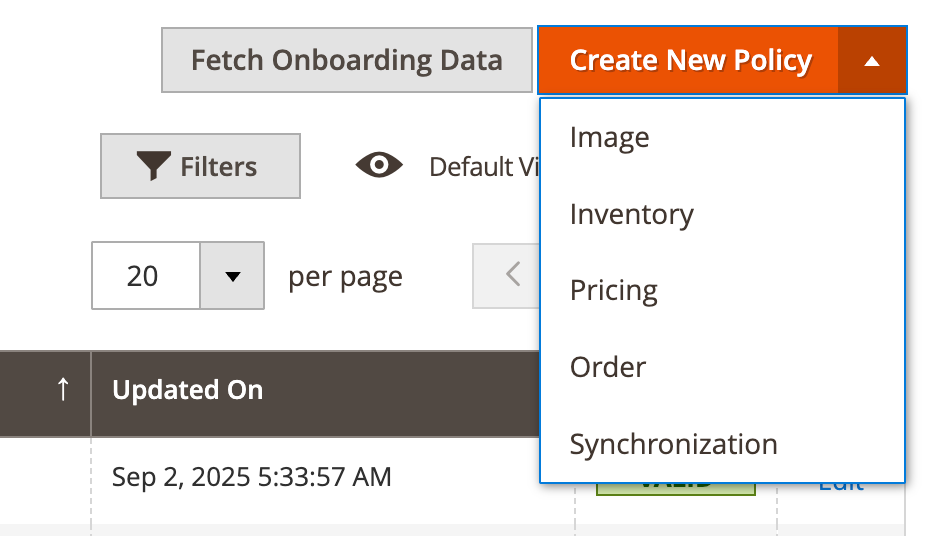Click the per page label text
The height and width of the screenshot is (536, 936).
point(345,276)
